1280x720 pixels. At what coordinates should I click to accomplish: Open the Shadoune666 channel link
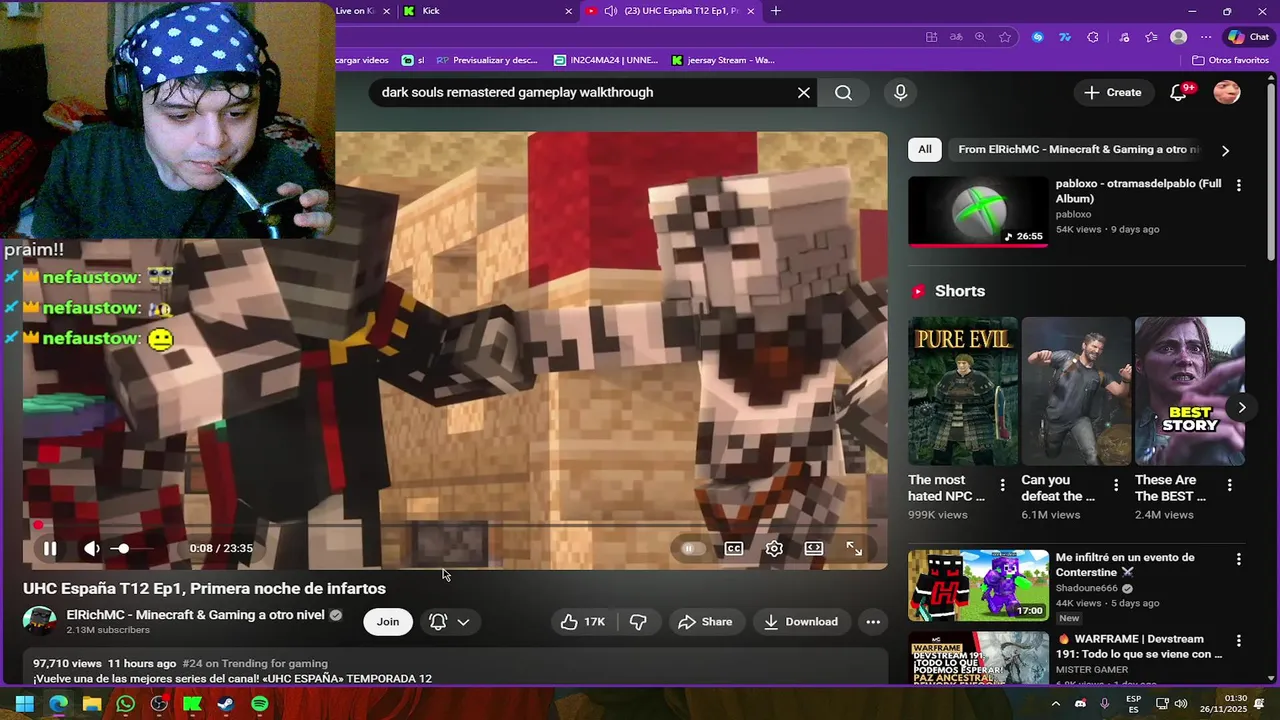pyautogui.click(x=1087, y=588)
